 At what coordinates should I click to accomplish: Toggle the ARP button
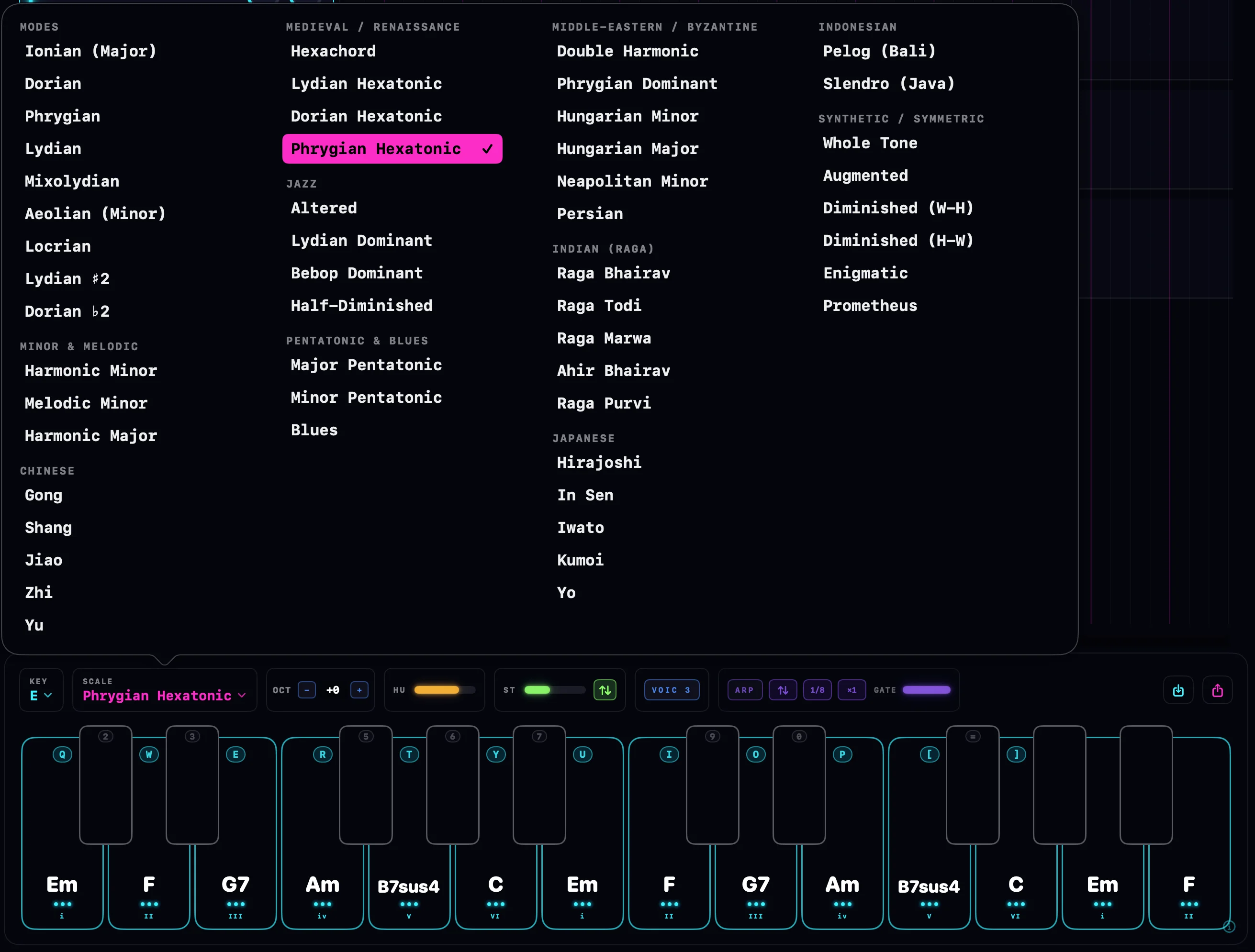click(745, 690)
